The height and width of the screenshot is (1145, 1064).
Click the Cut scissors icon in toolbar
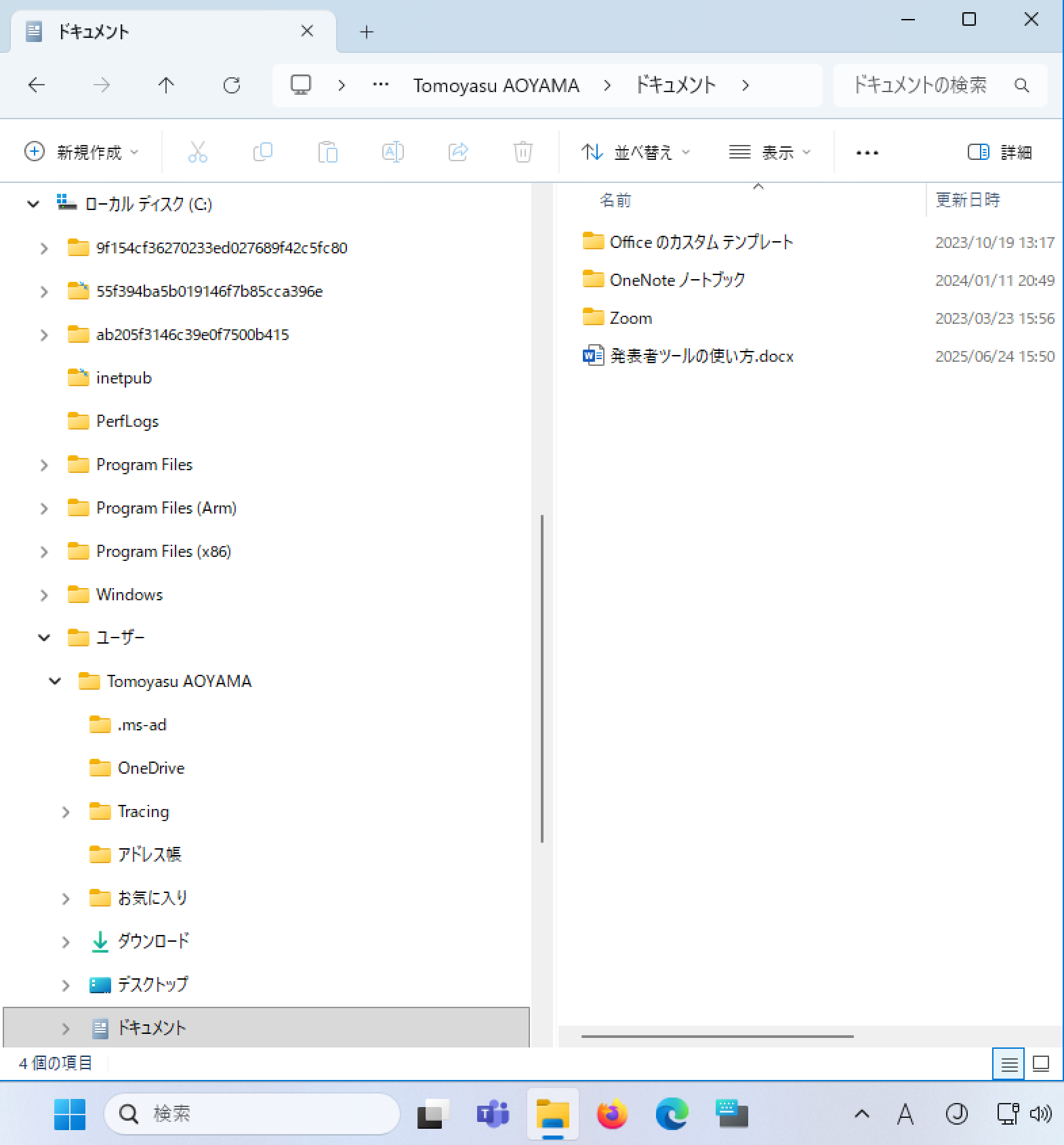[197, 152]
